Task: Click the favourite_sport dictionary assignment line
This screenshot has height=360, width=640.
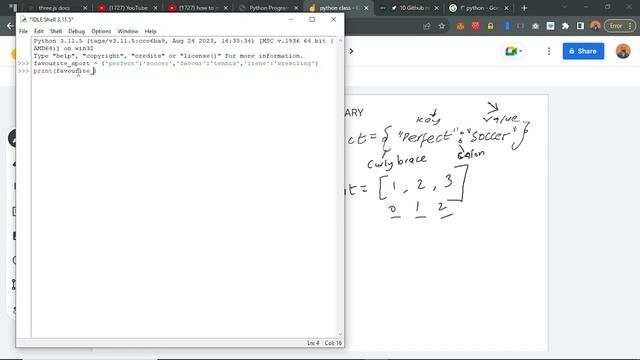Action: coord(176,63)
